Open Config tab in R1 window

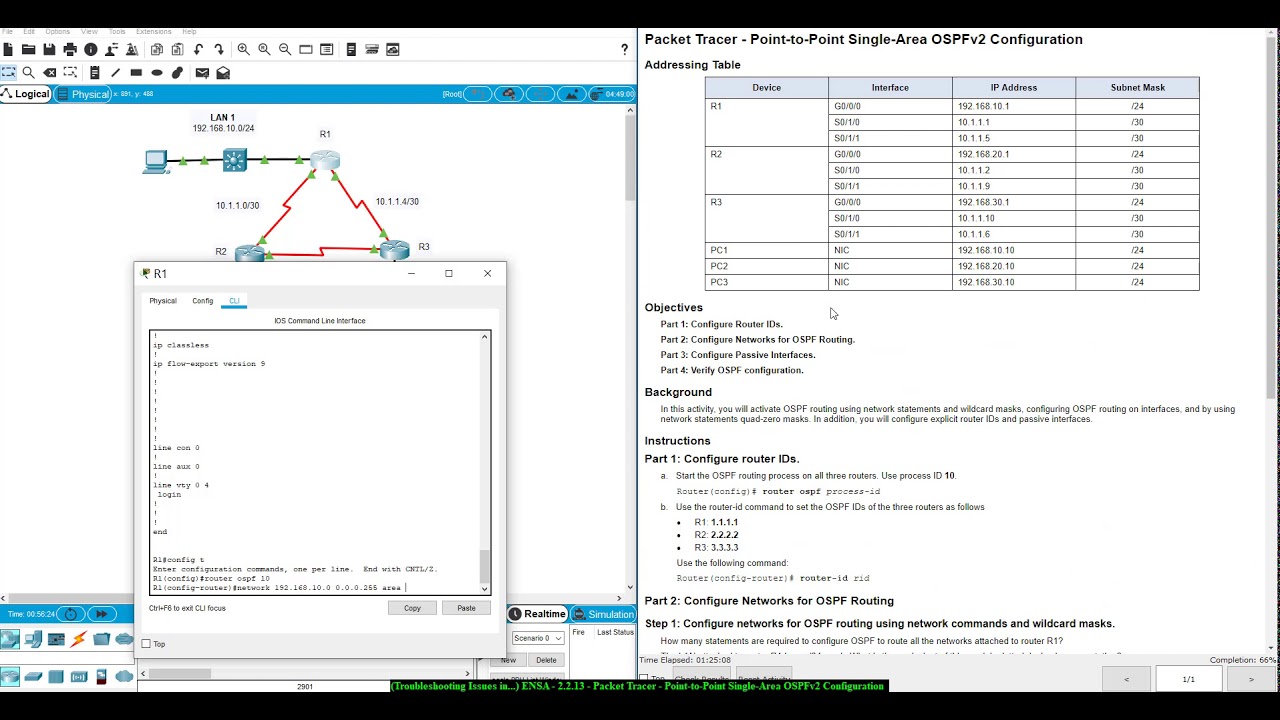(x=203, y=301)
